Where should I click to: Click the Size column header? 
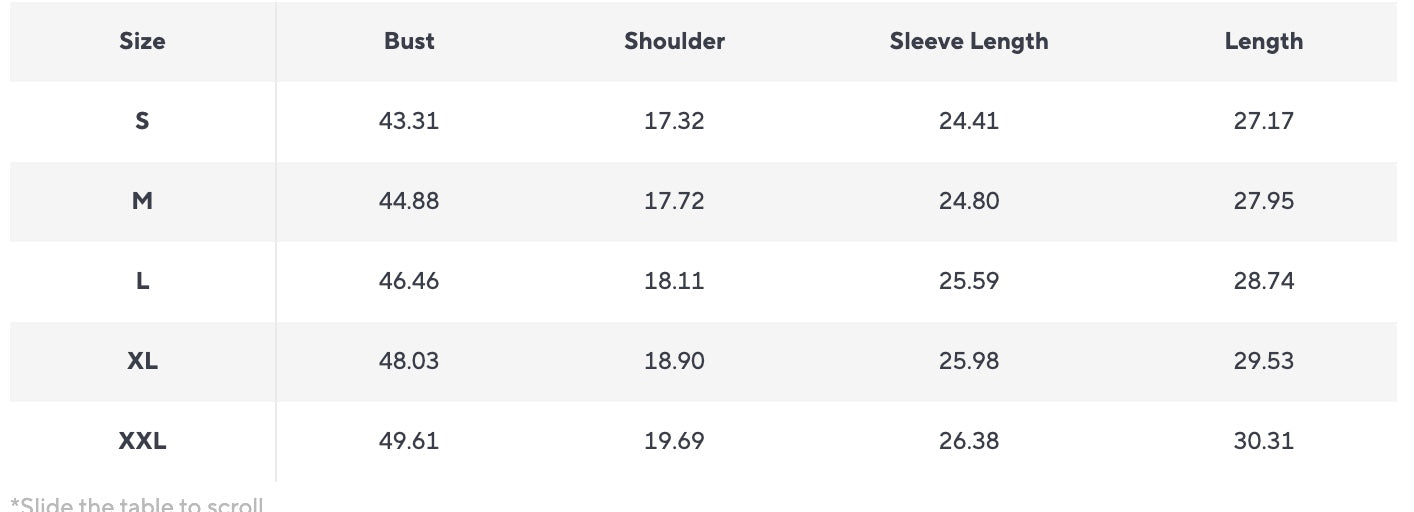[x=142, y=41]
